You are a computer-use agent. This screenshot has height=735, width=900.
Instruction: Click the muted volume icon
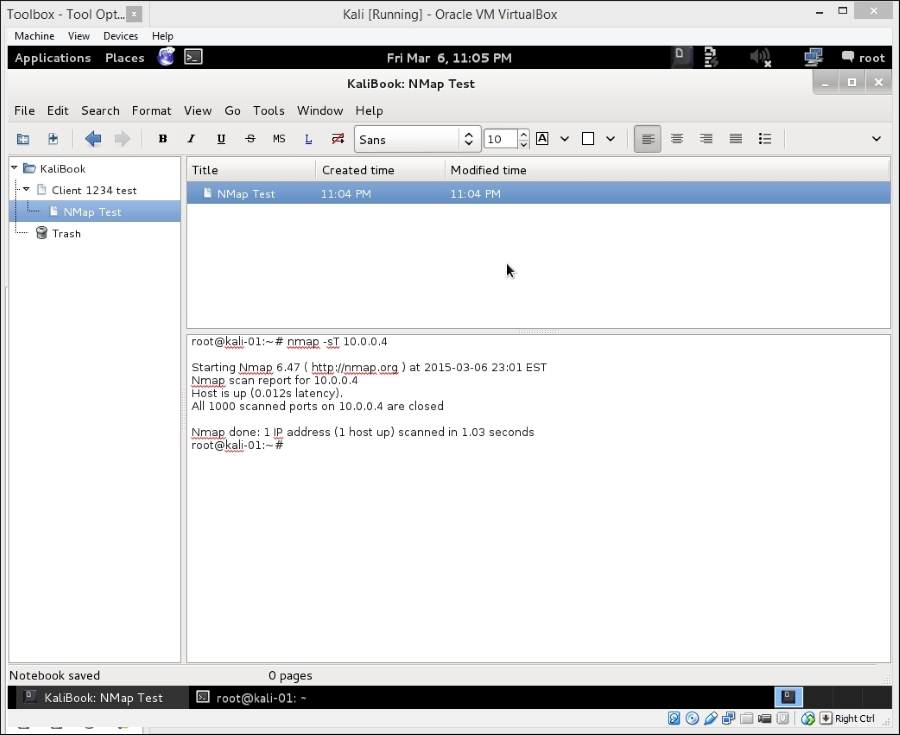click(x=760, y=57)
